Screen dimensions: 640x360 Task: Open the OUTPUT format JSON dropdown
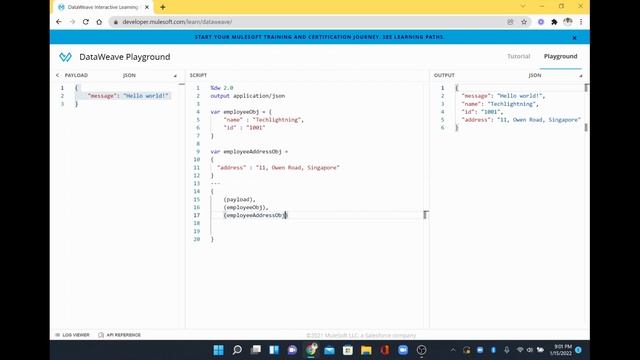pos(556,75)
